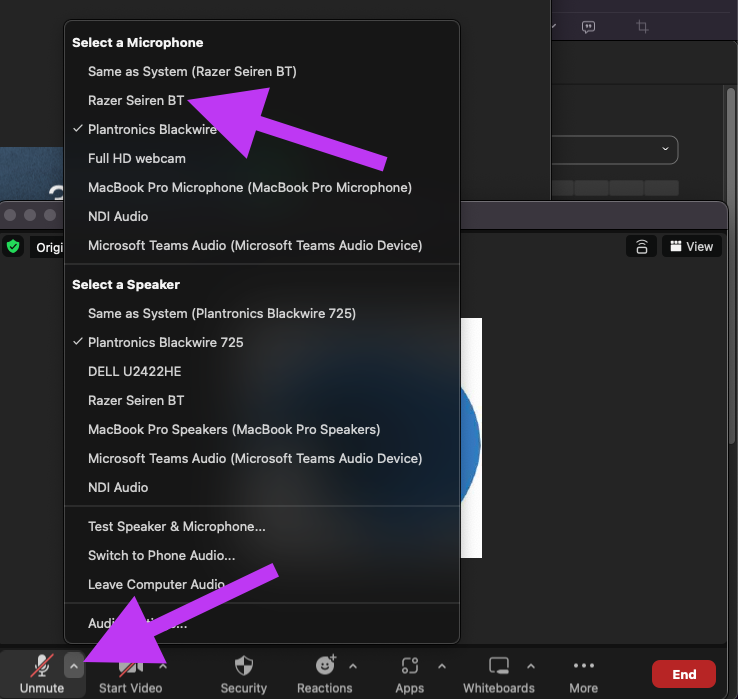Select Razer Seiren BT as microphone
Image resolution: width=738 pixels, height=699 pixels.
tap(262, 100)
